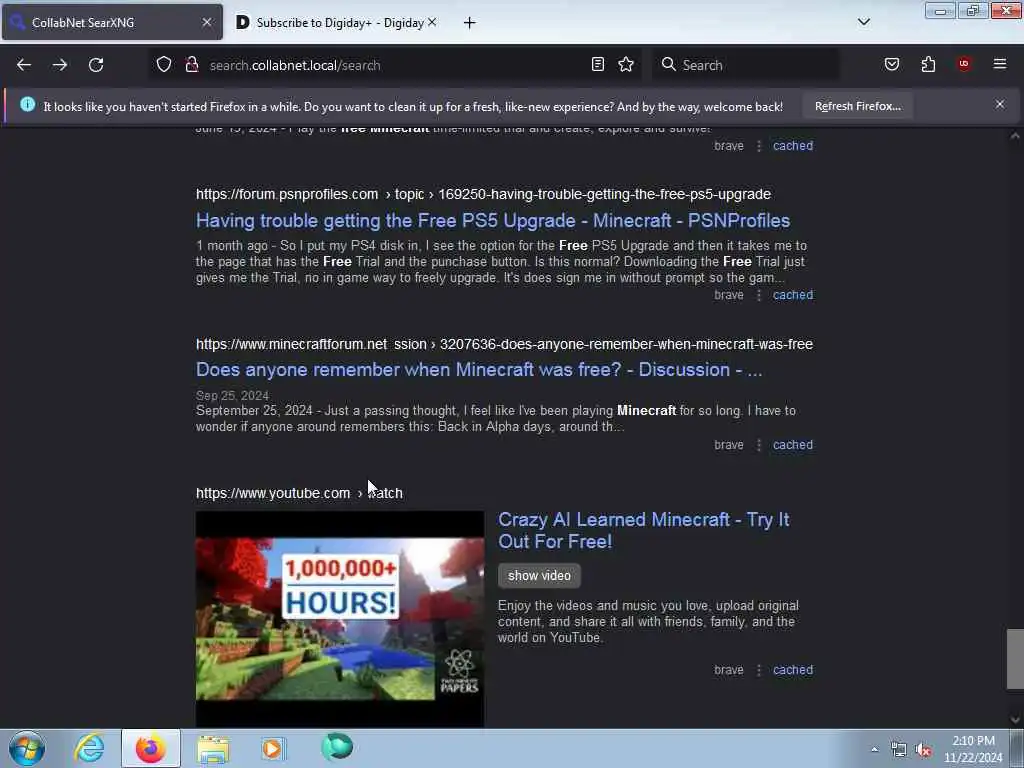Click the Sep 25, 2024 date text

point(232,396)
